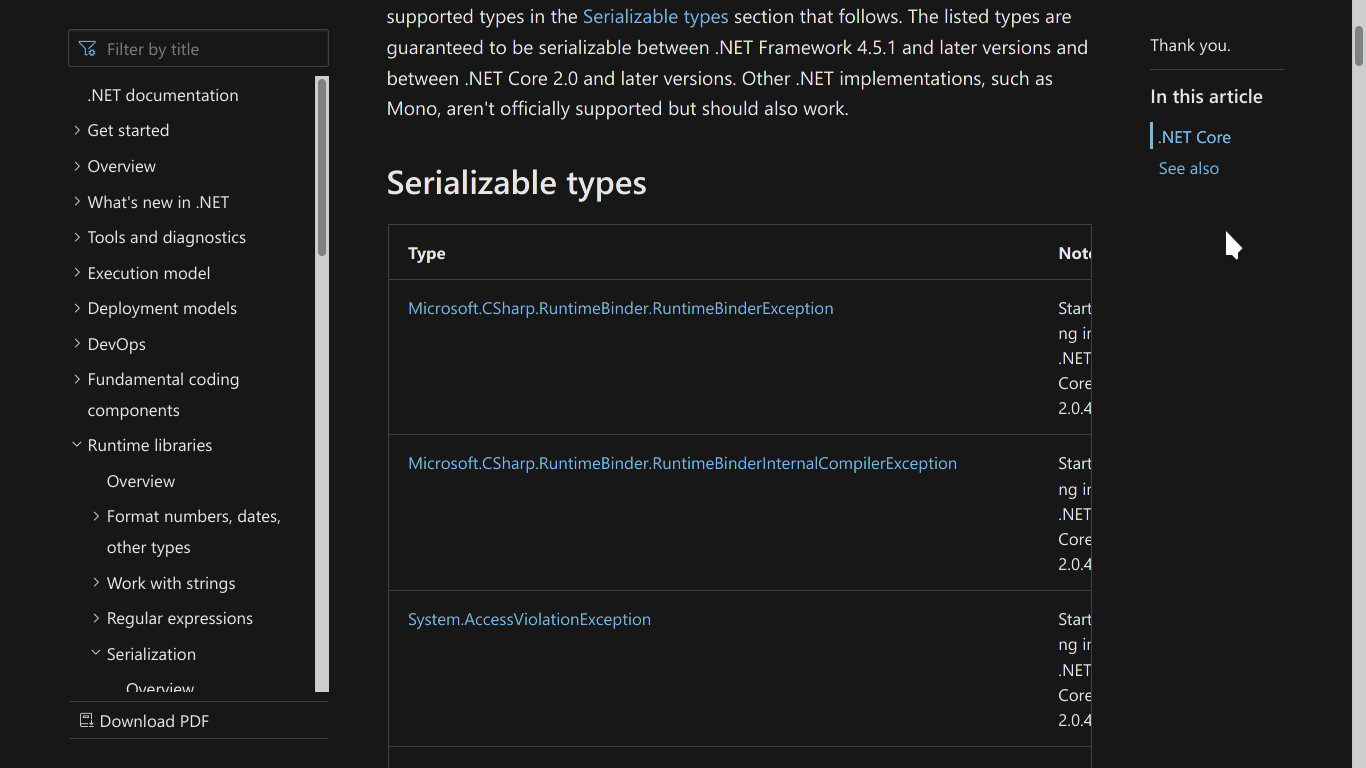Expand Deployment models
Image resolution: width=1366 pixels, height=768 pixels.
click(77, 308)
